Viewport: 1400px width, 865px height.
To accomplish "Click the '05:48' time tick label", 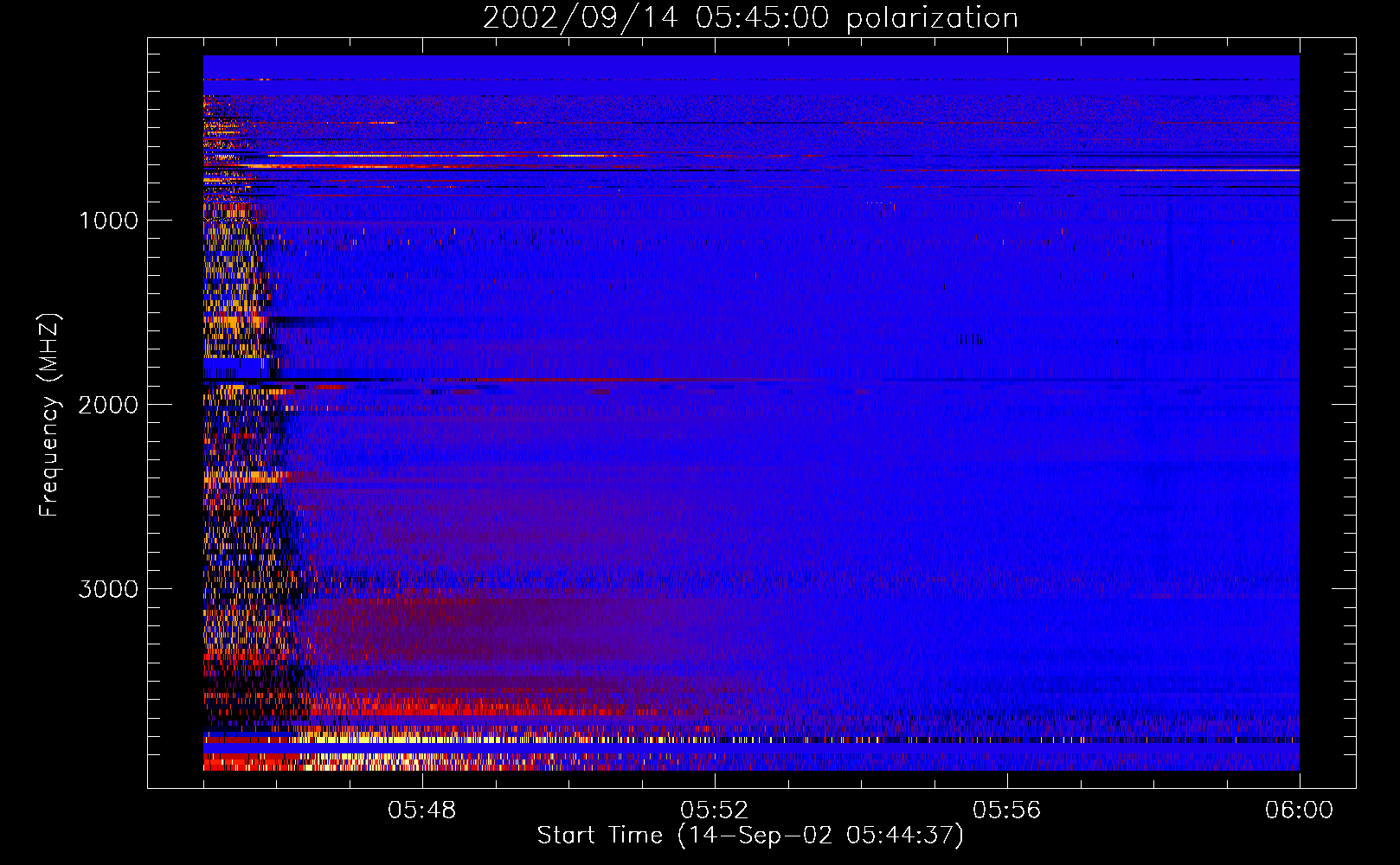I will pyautogui.click(x=422, y=811).
